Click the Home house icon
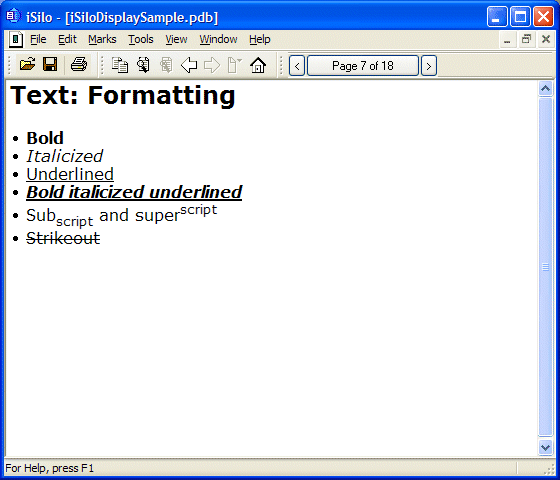The height and width of the screenshot is (480, 560). click(x=258, y=65)
